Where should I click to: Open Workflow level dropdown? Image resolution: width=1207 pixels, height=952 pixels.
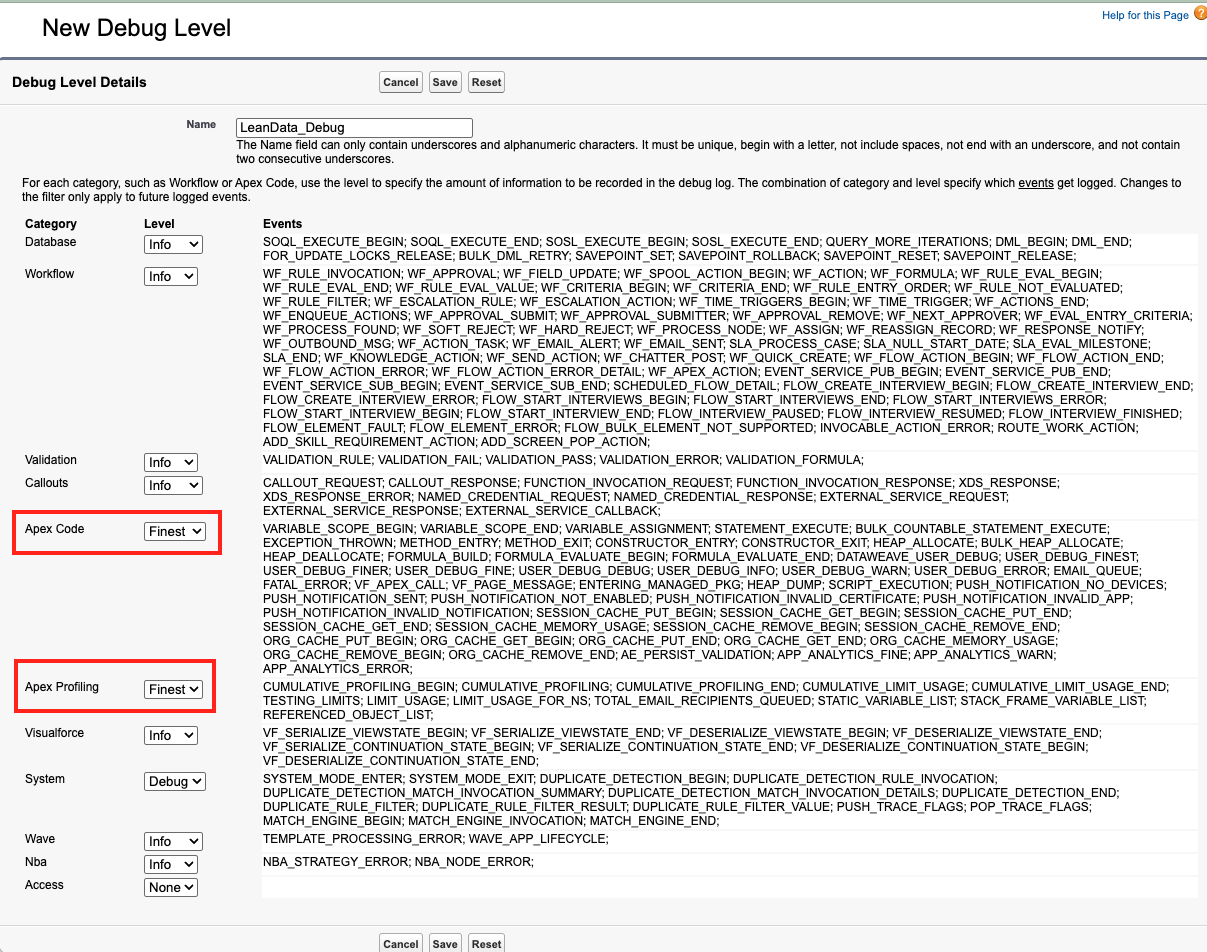pyautogui.click(x=170, y=276)
